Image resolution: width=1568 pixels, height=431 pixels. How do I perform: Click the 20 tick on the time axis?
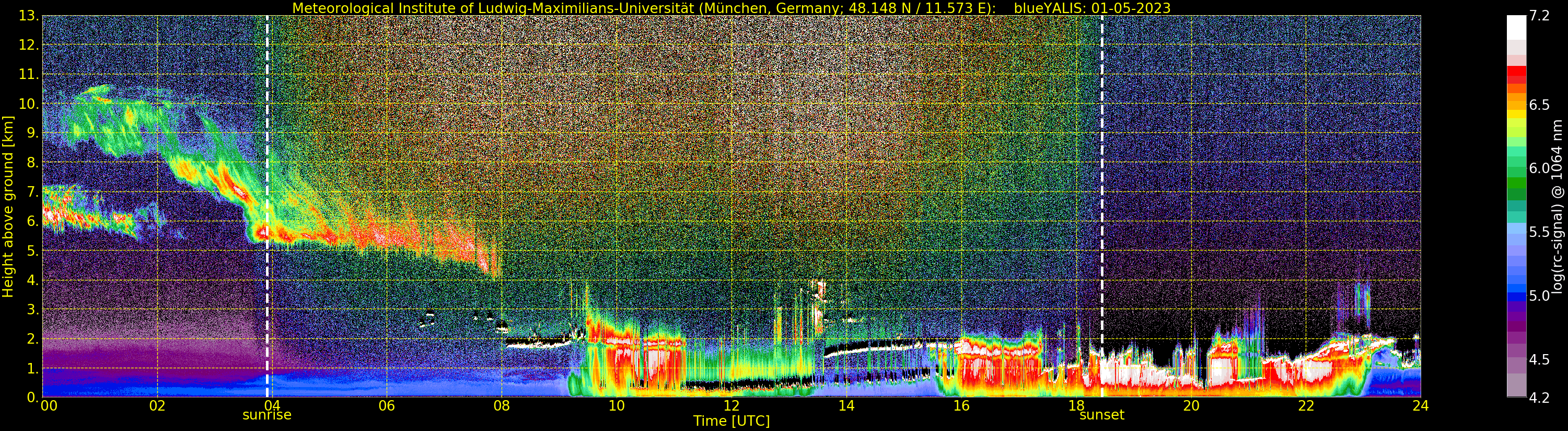tap(1191, 406)
